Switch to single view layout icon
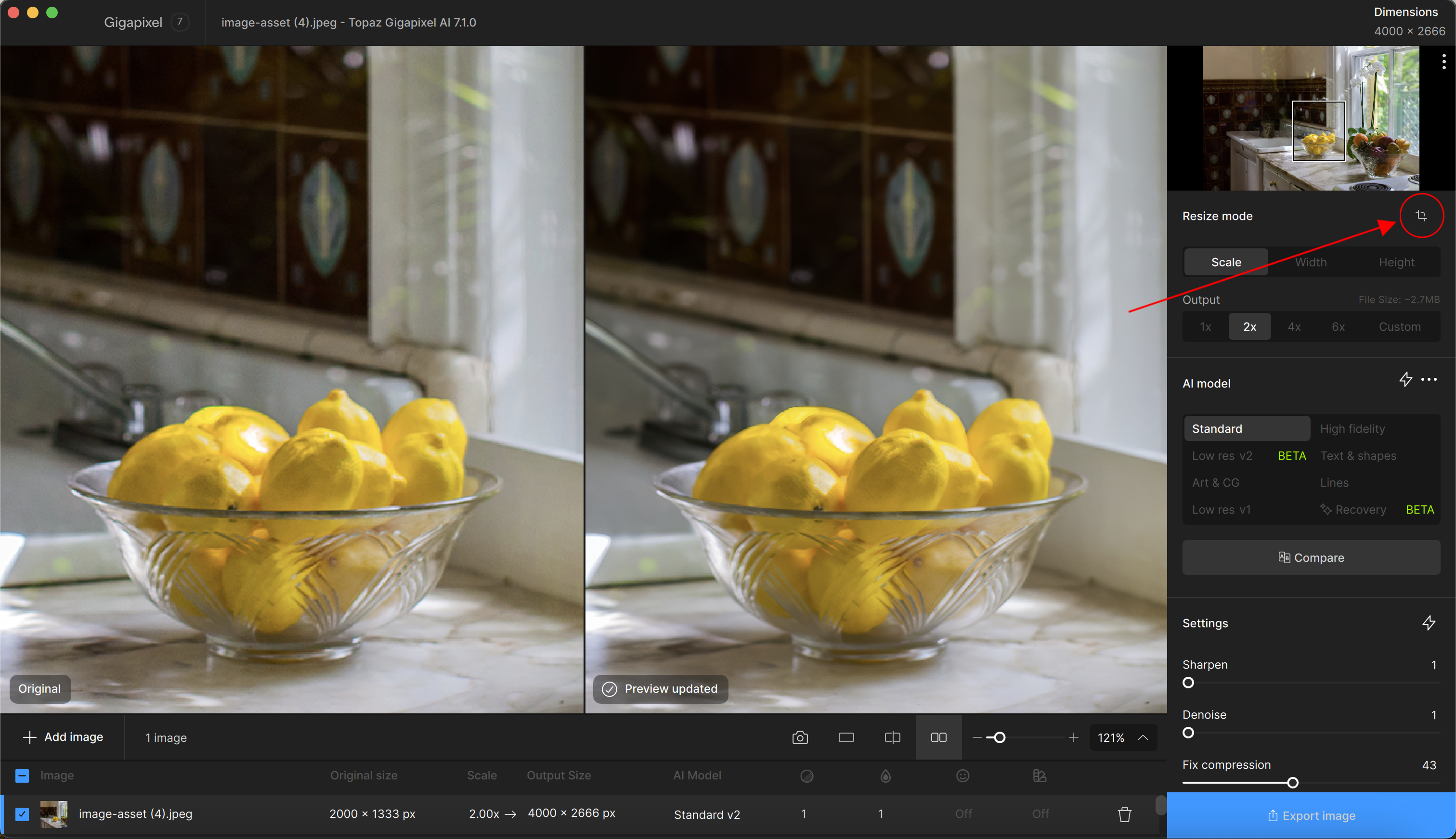Image resolution: width=1456 pixels, height=839 pixels. pos(846,737)
